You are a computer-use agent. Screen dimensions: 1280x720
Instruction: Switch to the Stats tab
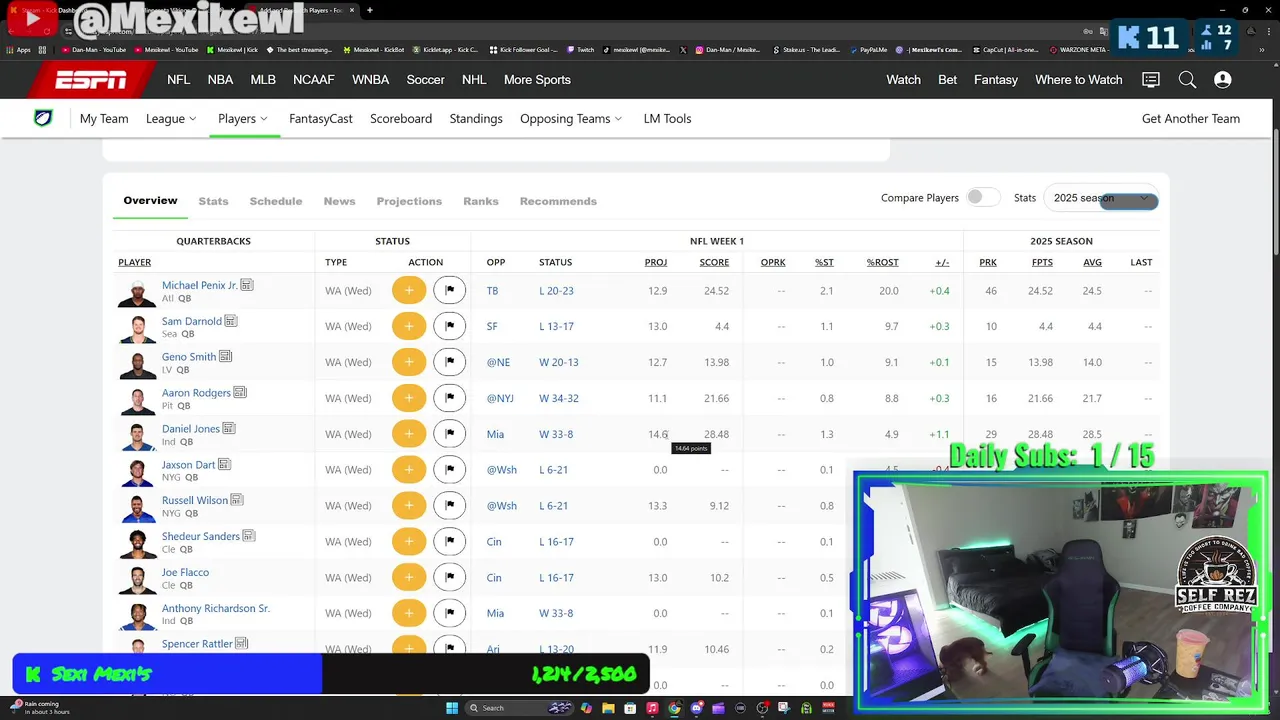tap(213, 201)
